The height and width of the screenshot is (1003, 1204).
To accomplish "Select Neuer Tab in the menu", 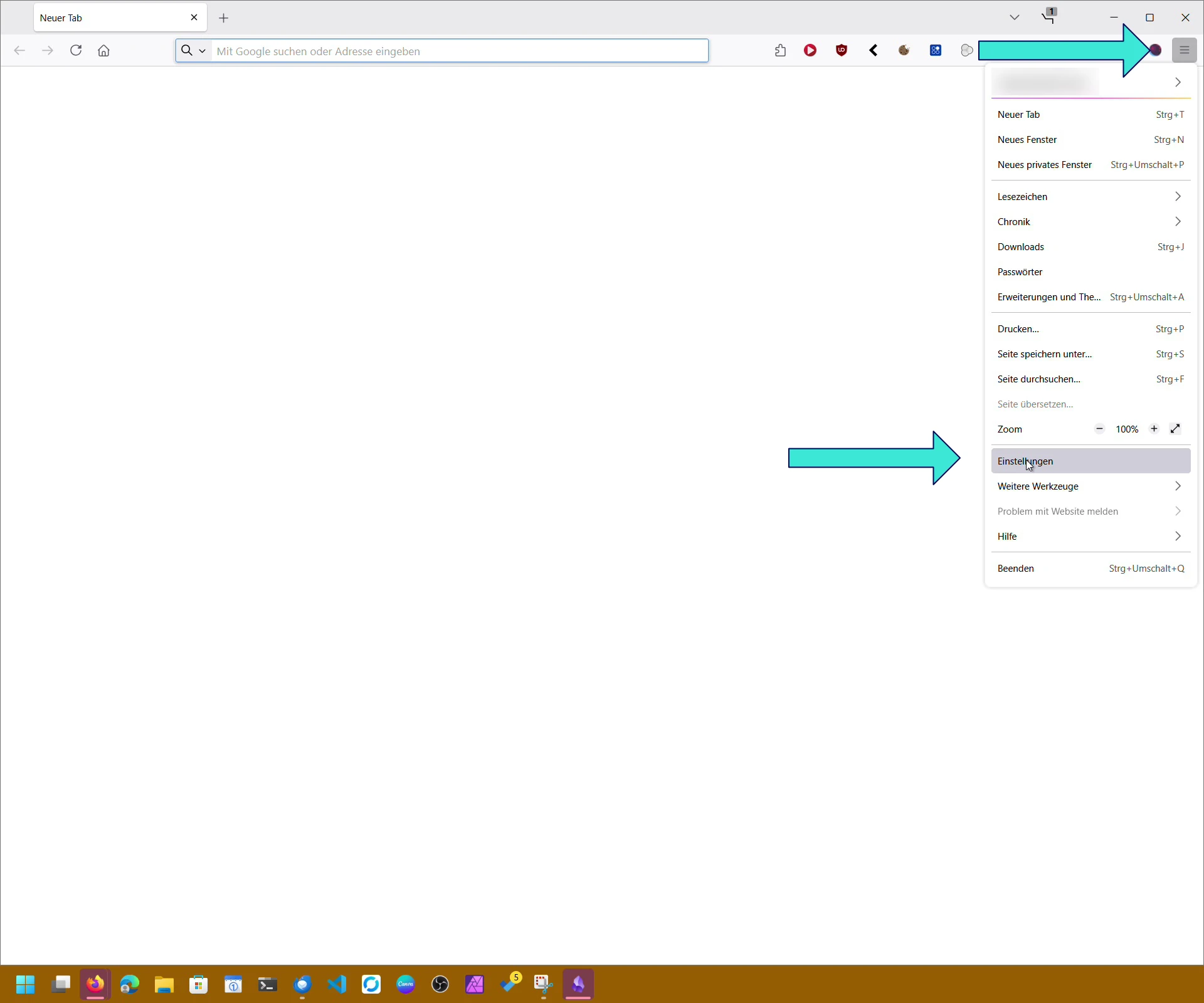I will 1091,115.
